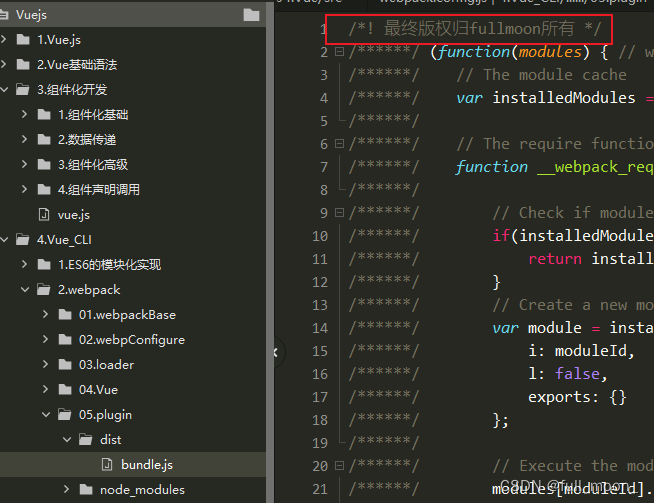Click the open folder icon of 3.组件化开发
The height and width of the screenshot is (503, 654).
coord(23,90)
